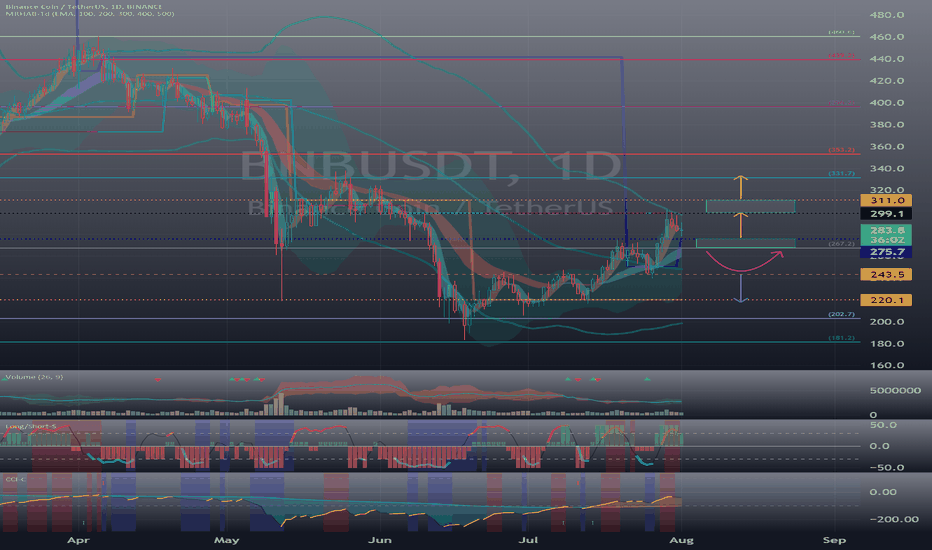The image size is (932, 550).
Task: Select the orange 220.1 price label
Action: (x=886, y=300)
